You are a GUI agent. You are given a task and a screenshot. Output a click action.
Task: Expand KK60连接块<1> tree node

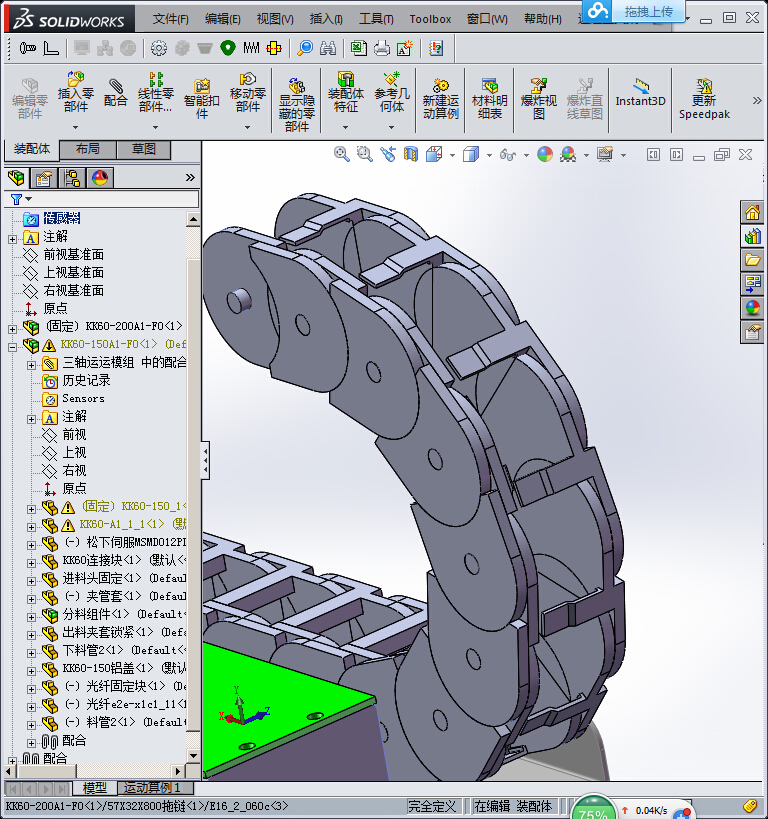pyautogui.click(x=31, y=563)
